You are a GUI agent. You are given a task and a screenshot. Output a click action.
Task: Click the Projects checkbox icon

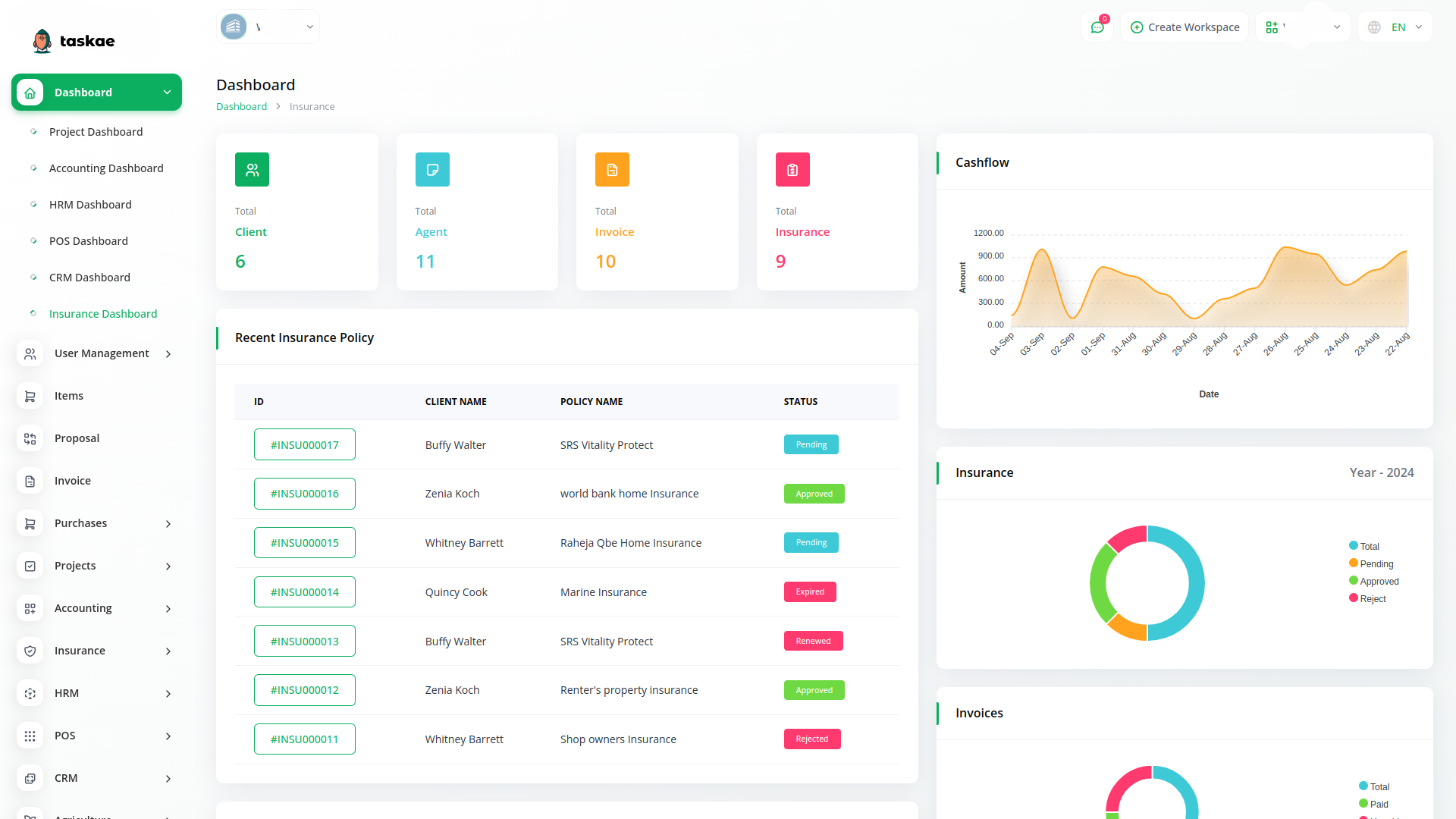pyautogui.click(x=30, y=566)
